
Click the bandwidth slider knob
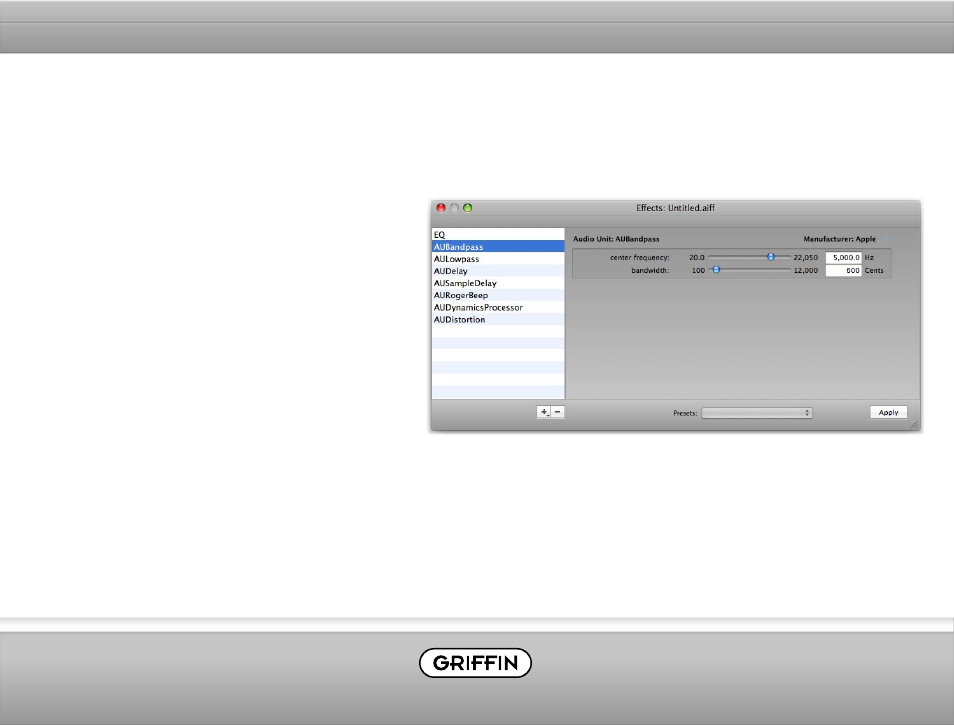[x=716, y=270]
